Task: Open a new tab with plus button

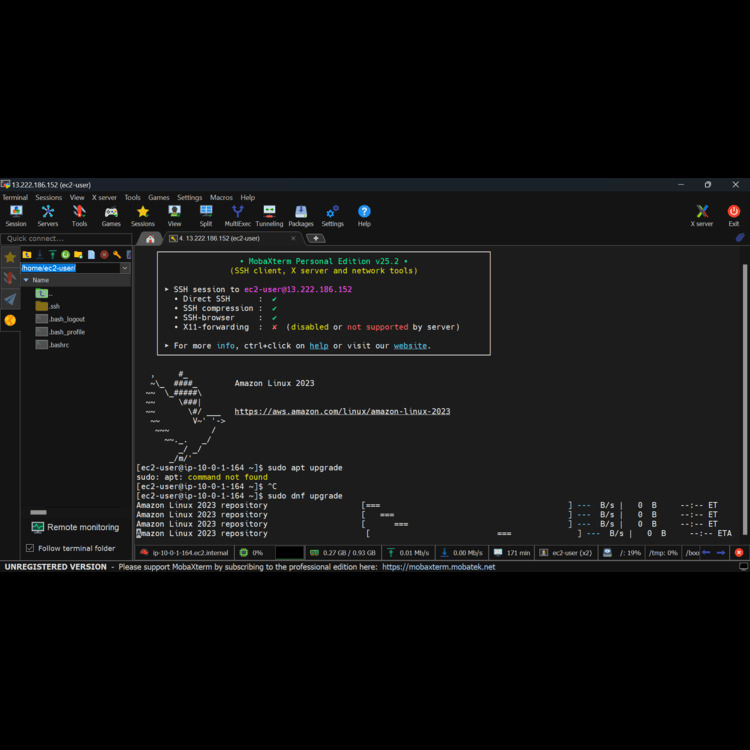Action: [316, 238]
